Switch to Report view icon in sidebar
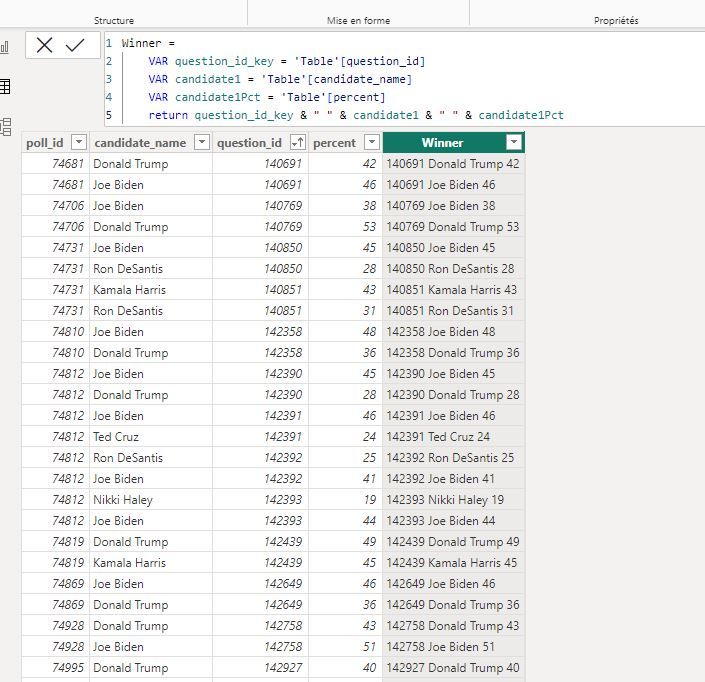Image resolution: width=705 pixels, height=682 pixels. click(x=5, y=48)
